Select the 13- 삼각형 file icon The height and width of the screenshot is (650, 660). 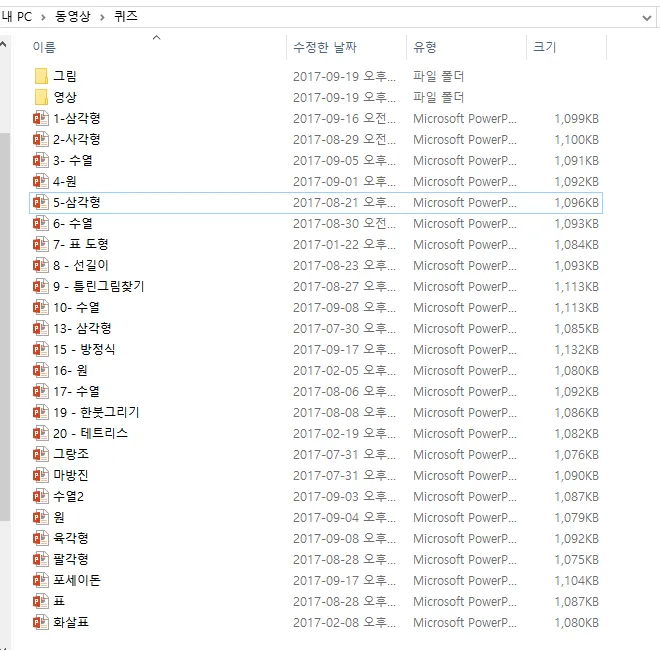coord(41,329)
